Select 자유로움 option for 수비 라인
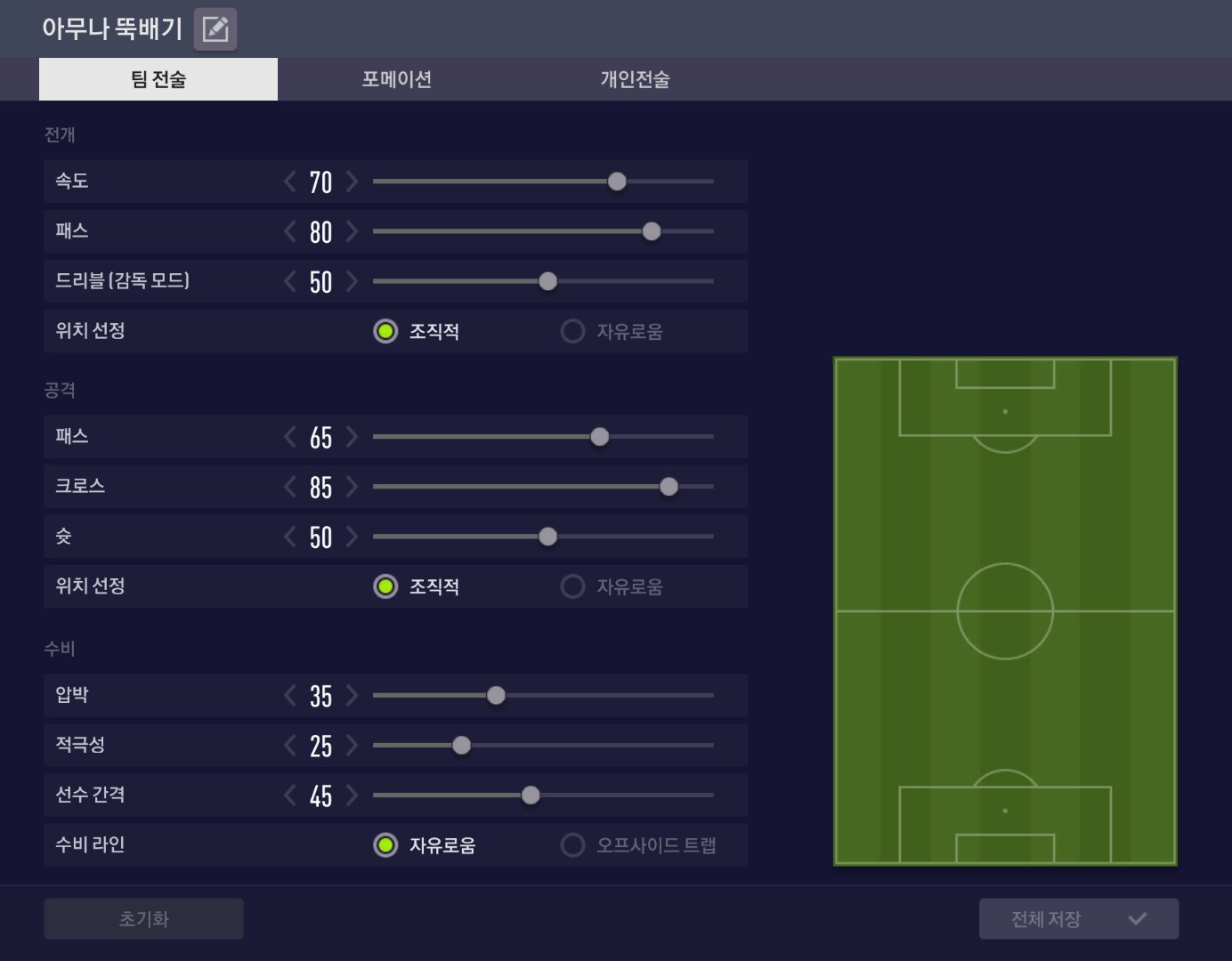Screen dimensions: 1232x961 click(385, 844)
